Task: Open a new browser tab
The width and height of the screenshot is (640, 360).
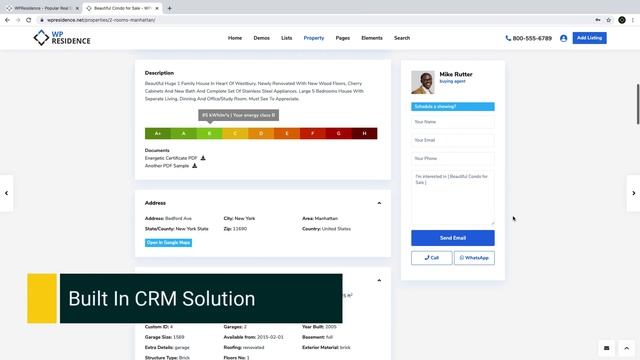Action: coord(169,8)
